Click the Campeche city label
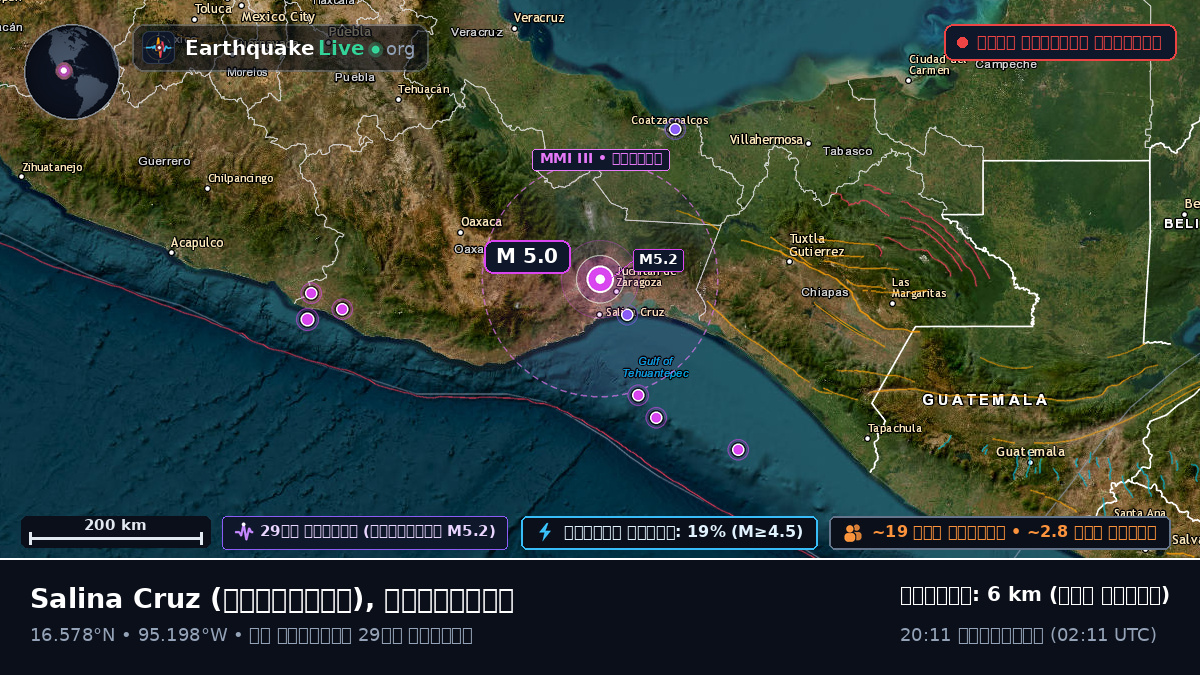Viewport: 1200px width, 675px height. [1006, 64]
